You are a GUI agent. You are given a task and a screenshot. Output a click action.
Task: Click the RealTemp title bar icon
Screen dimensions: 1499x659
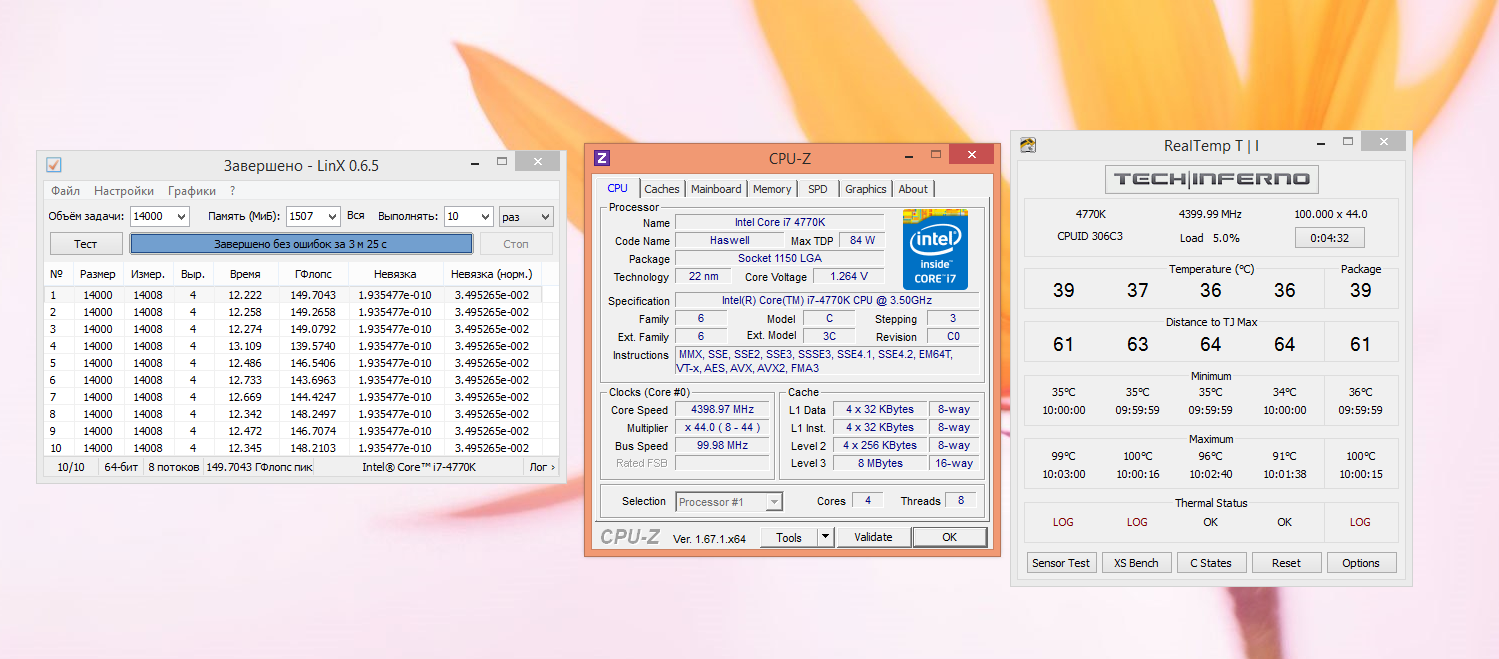pos(1028,146)
